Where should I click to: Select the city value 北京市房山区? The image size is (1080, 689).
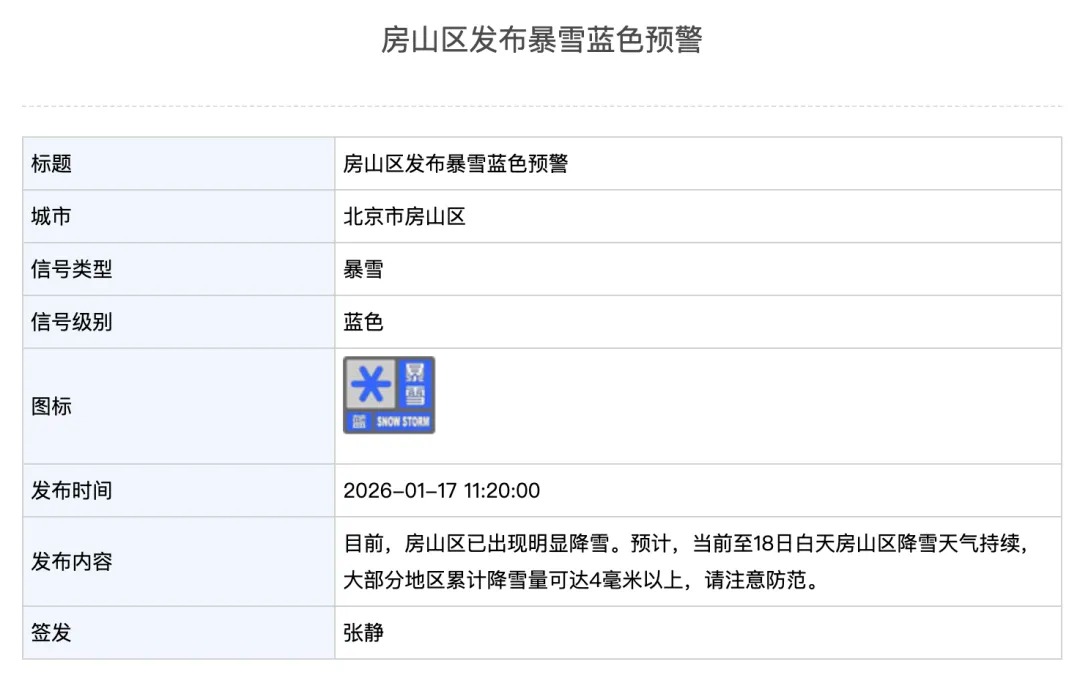(x=404, y=217)
